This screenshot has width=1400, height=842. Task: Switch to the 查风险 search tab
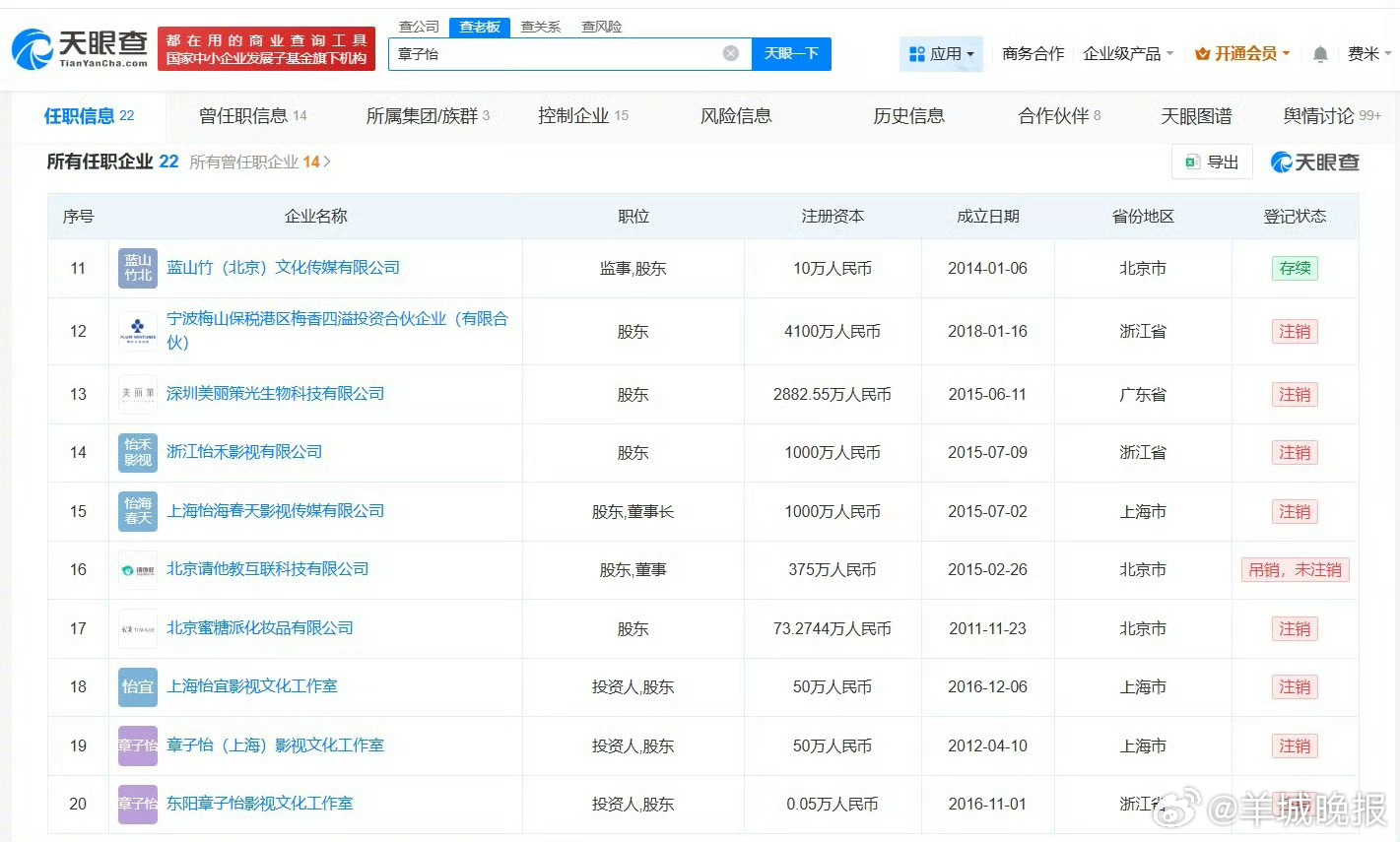tap(601, 27)
